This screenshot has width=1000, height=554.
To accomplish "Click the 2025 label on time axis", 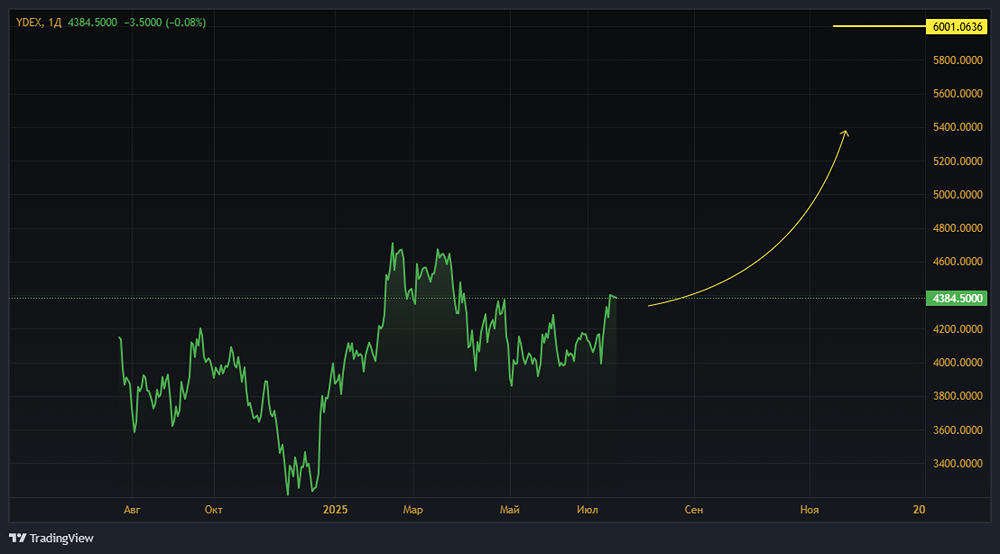I will tap(335, 510).
